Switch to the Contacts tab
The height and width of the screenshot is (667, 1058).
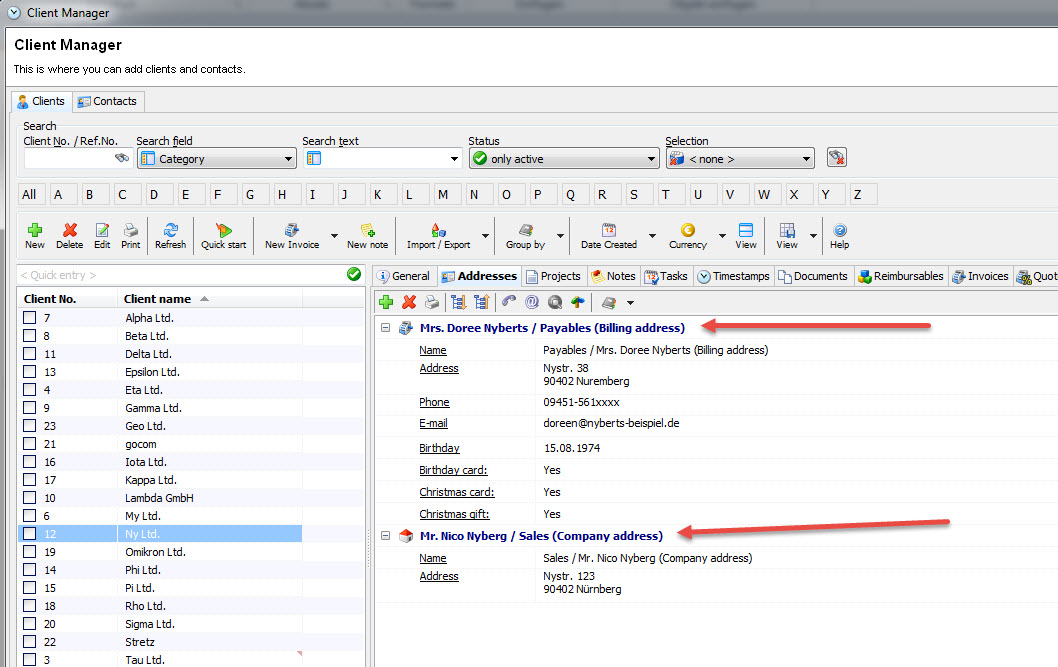click(109, 101)
